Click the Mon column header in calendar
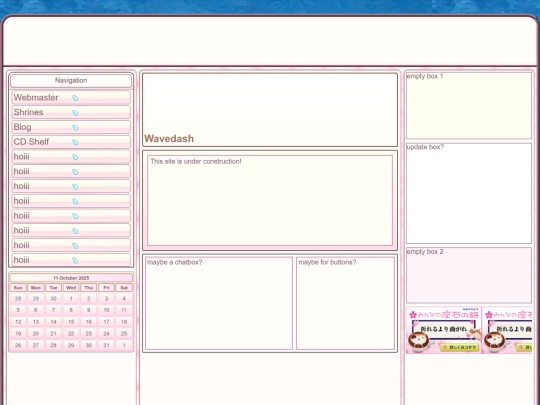The height and width of the screenshot is (405, 540). click(x=36, y=288)
